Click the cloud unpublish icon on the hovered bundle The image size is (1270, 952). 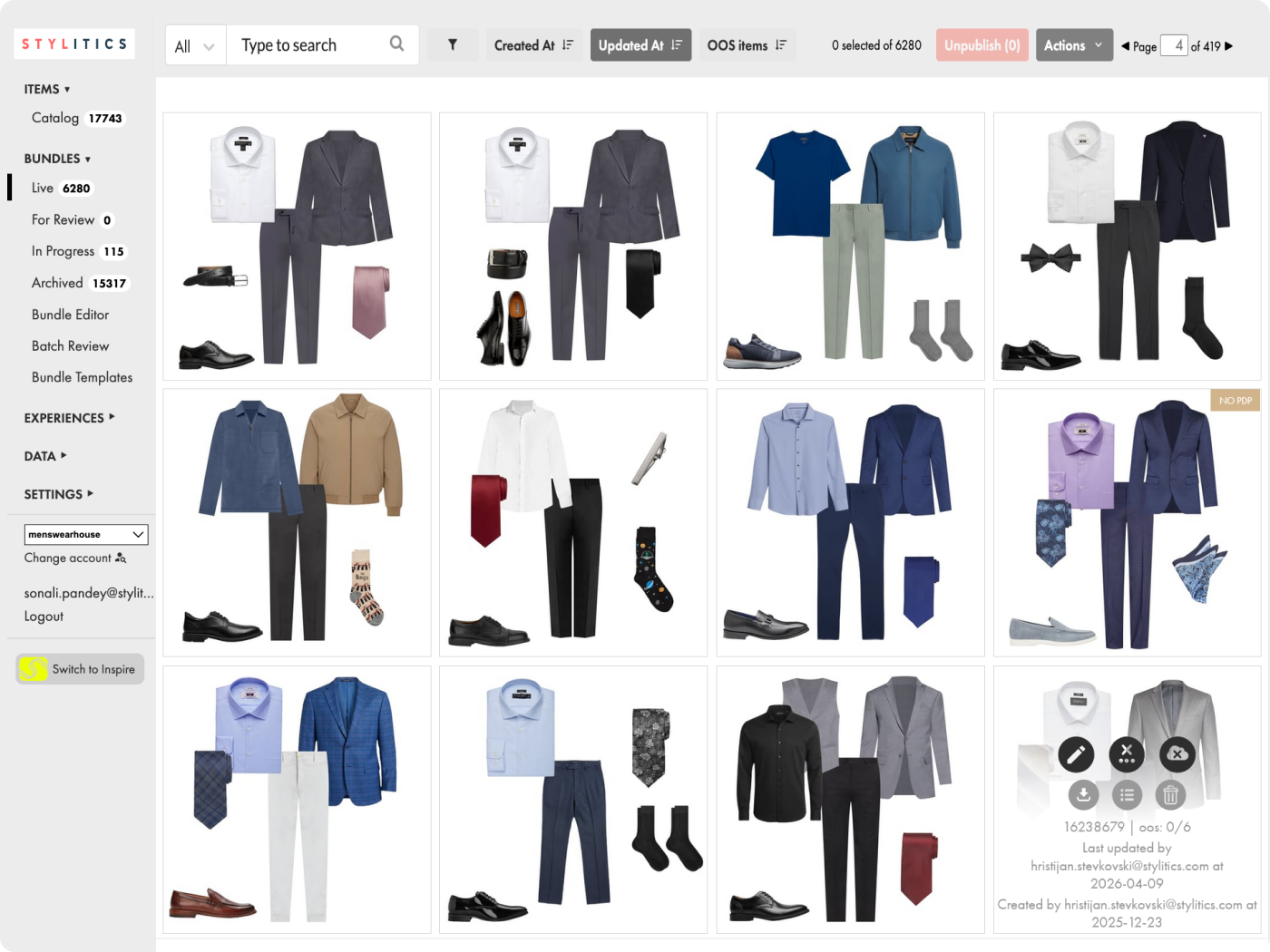pyautogui.click(x=1177, y=754)
